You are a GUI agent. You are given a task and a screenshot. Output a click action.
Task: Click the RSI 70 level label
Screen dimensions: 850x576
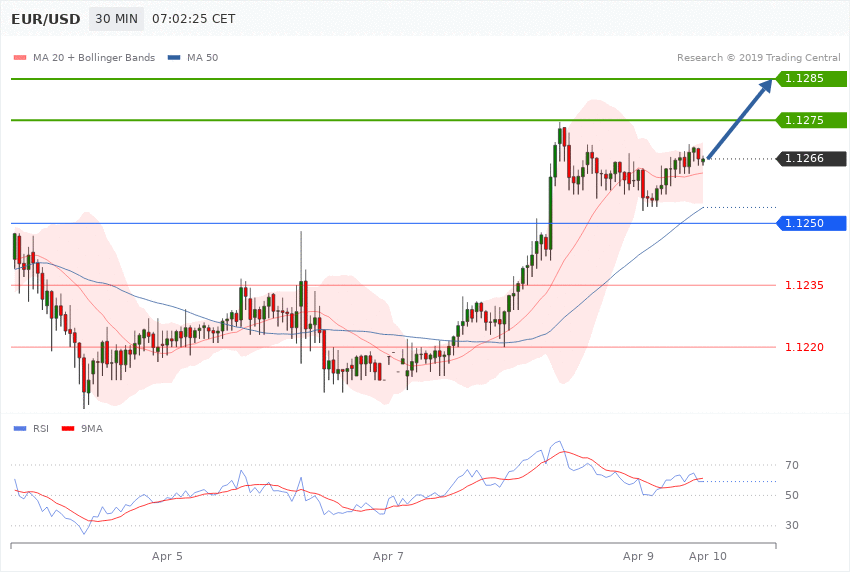(x=792, y=465)
